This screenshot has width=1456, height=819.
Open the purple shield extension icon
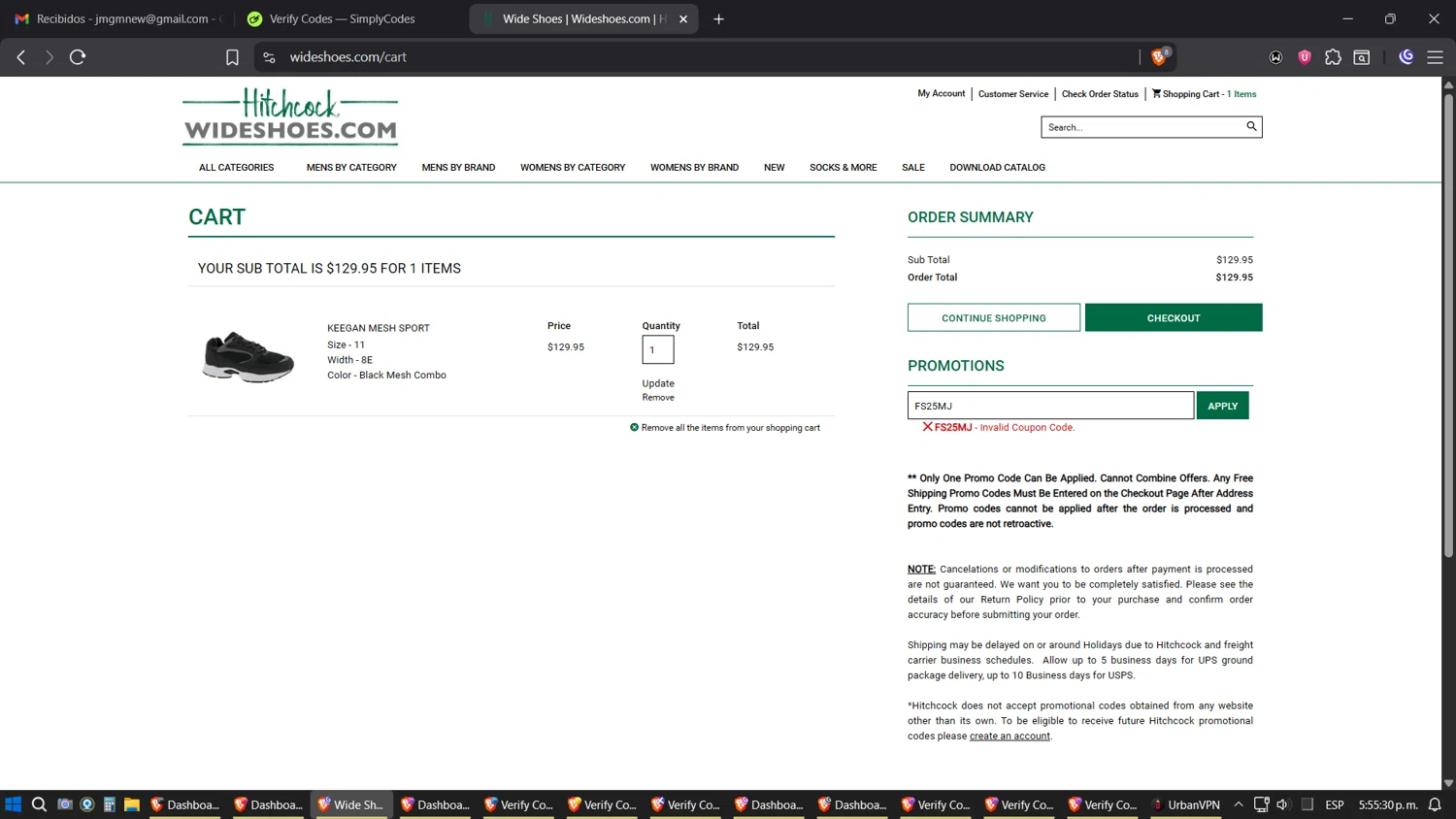[x=1305, y=57]
